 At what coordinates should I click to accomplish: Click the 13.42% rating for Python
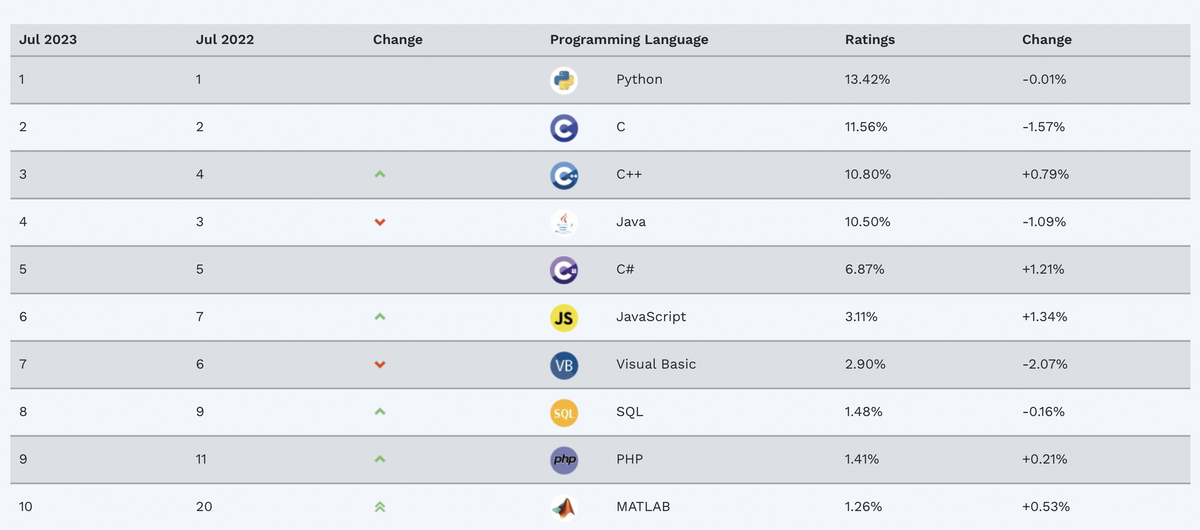tap(867, 80)
